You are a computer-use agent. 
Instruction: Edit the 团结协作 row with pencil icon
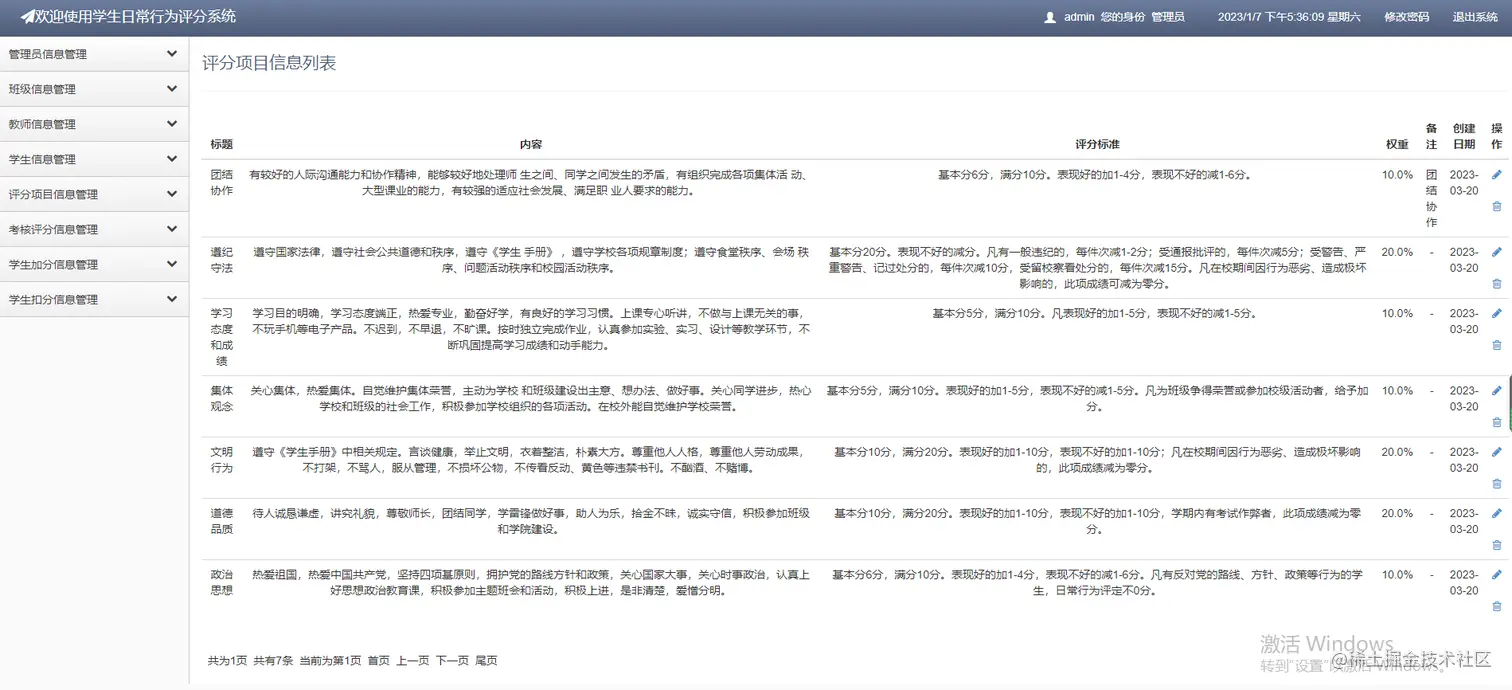(1496, 175)
